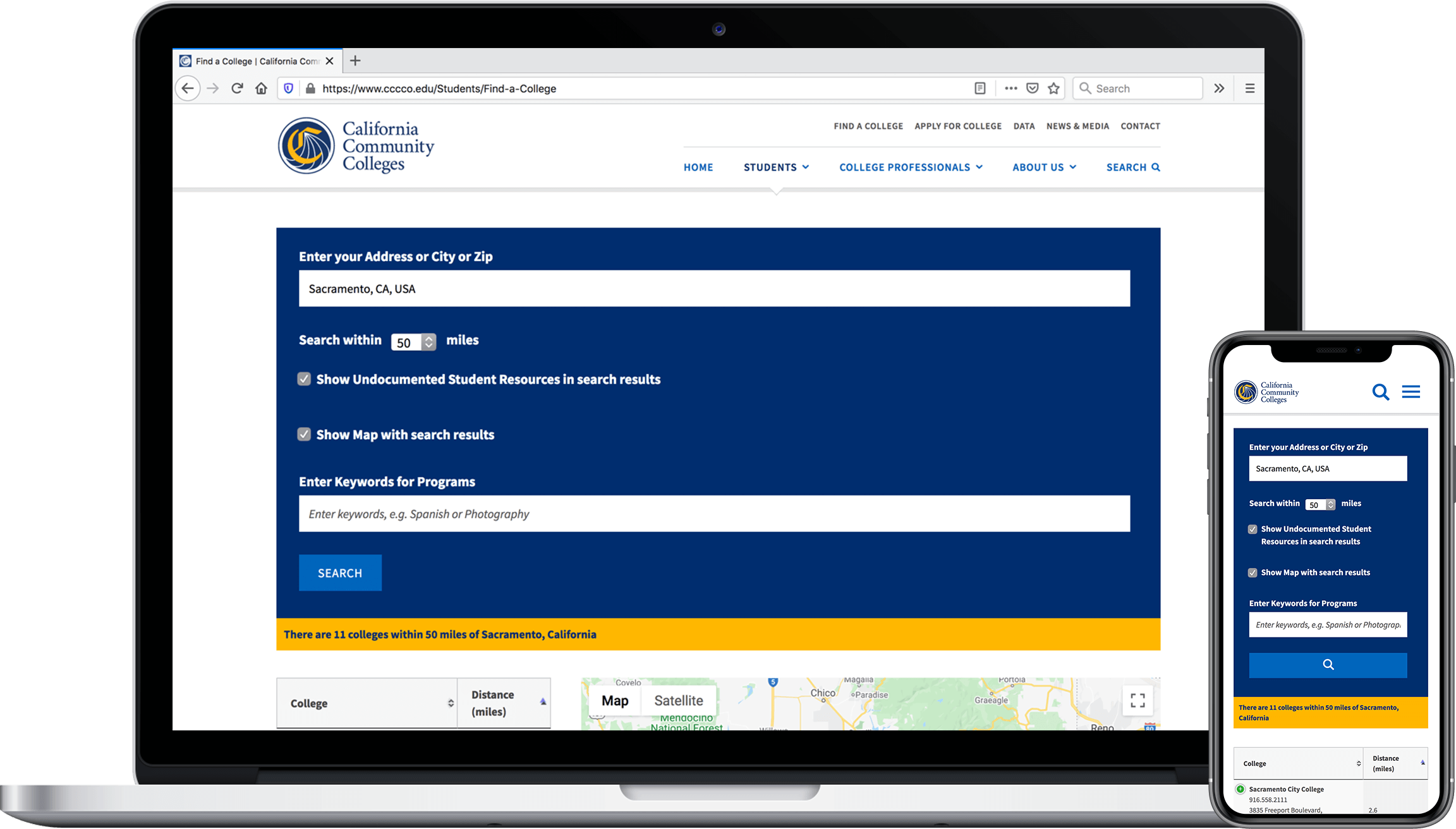Expand the COLLEGE PROFESSIONALS dropdown
The image size is (1456, 829).
pyautogui.click(x=905, y=167)
